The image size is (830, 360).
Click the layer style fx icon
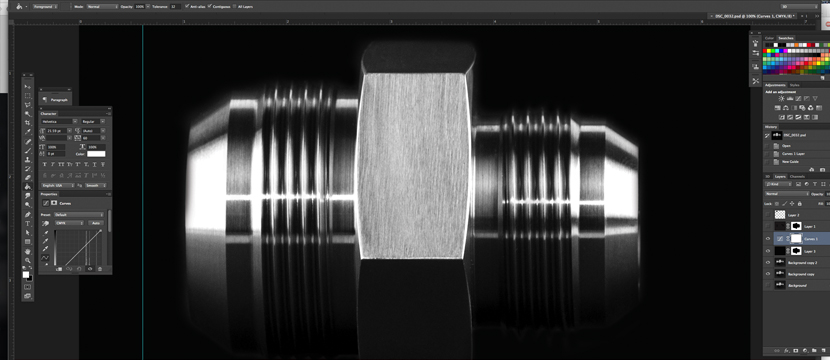[x=787, y=350]
